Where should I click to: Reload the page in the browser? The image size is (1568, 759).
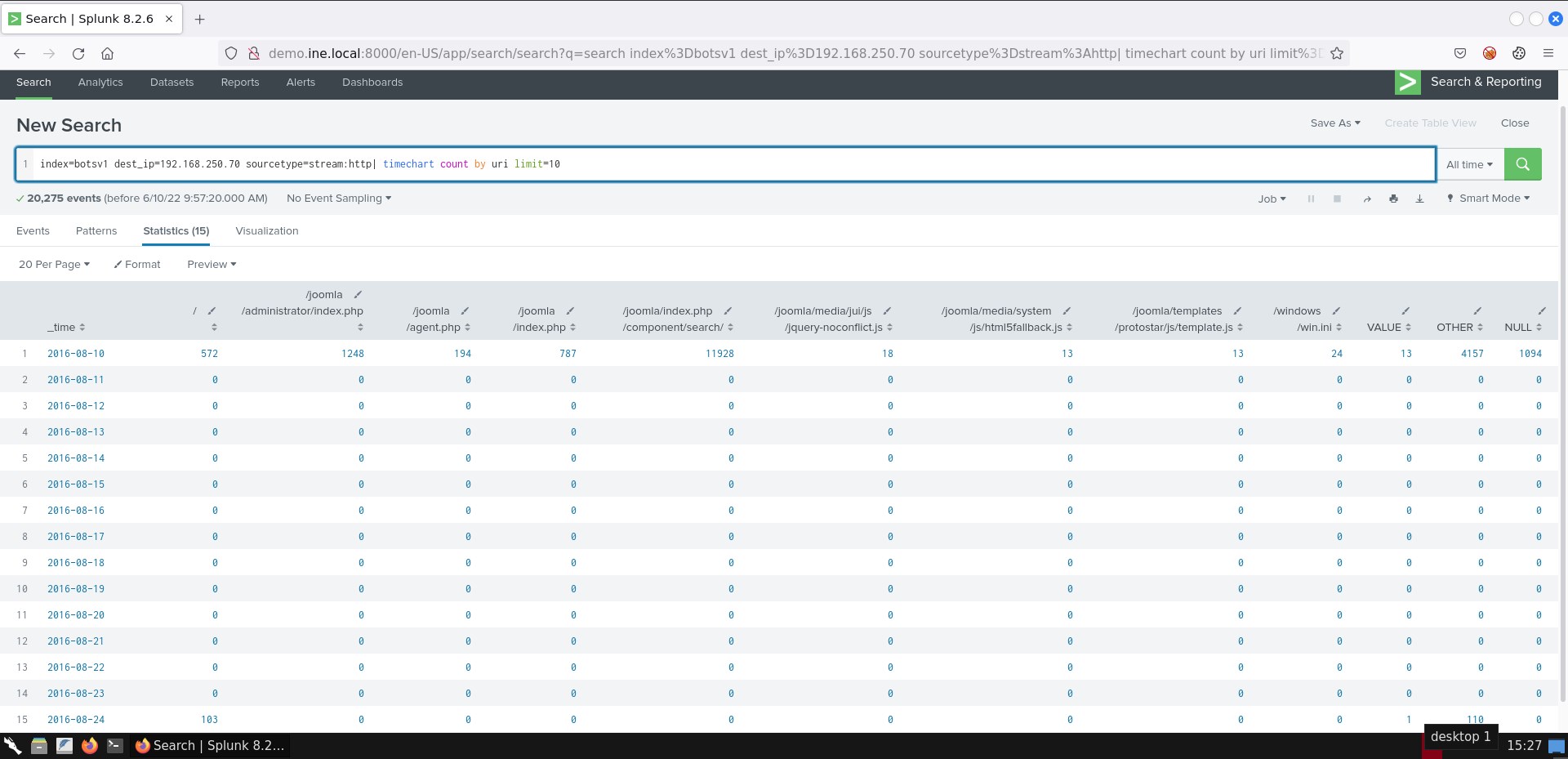coord(78,54)
